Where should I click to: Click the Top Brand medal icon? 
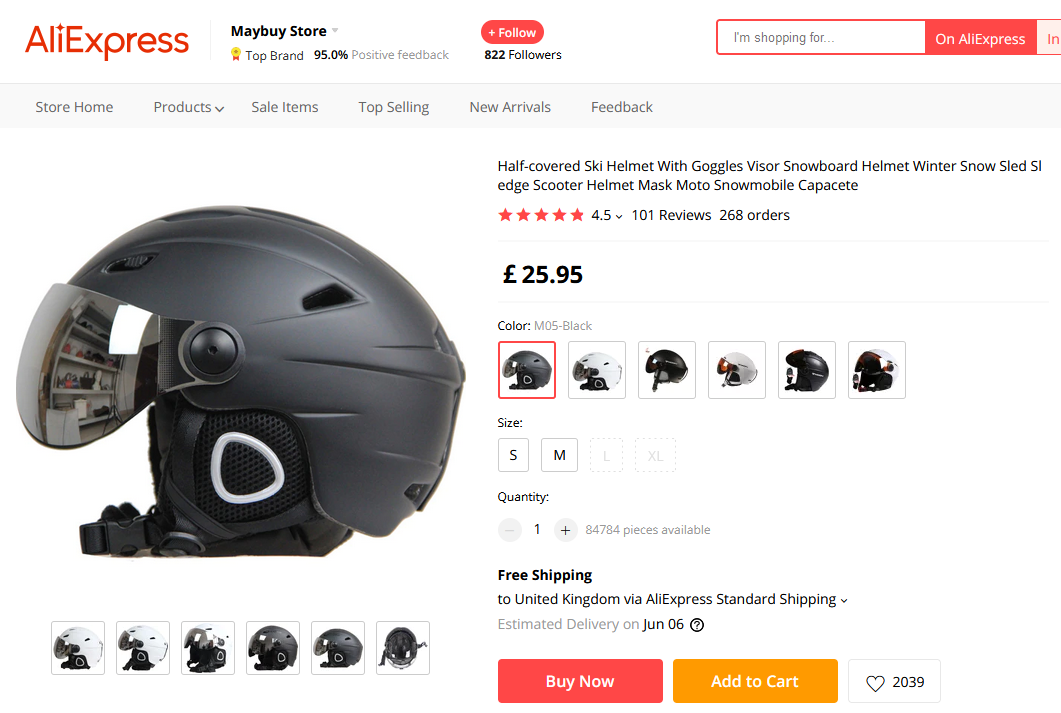(236, 55)
